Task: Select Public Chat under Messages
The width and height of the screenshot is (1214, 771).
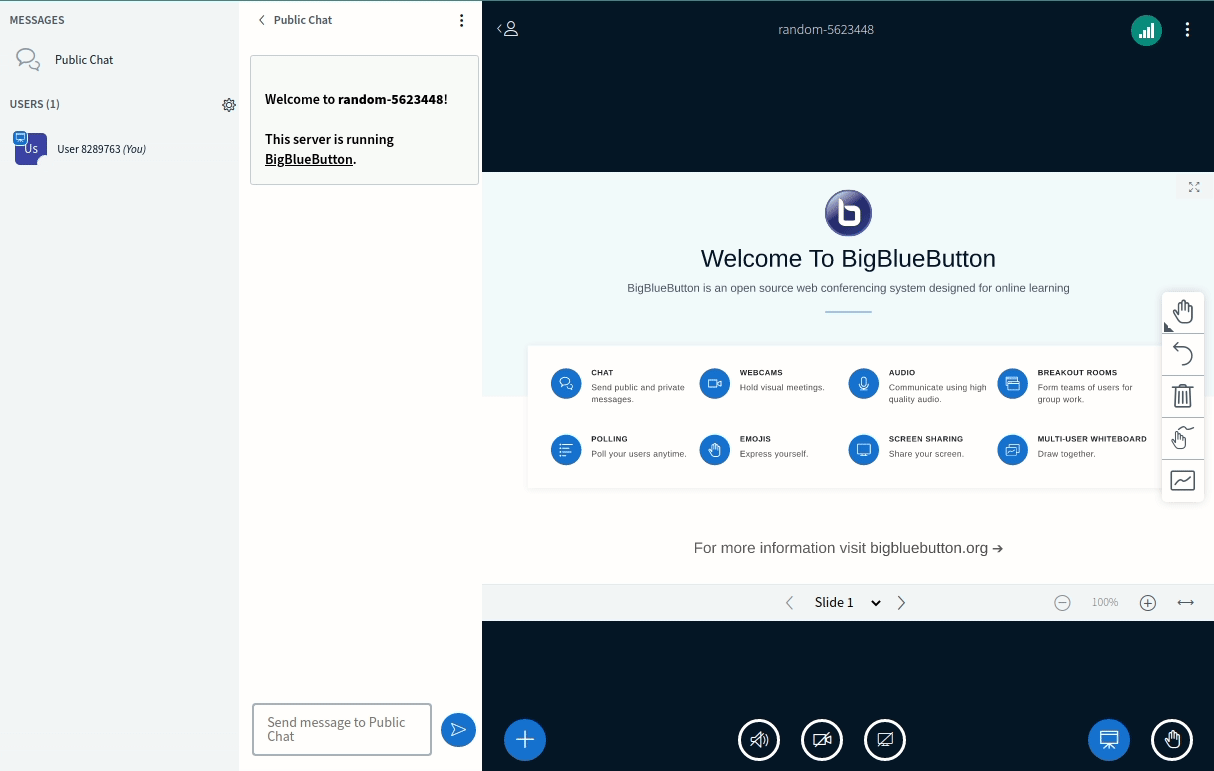Action: coord(84,59)
